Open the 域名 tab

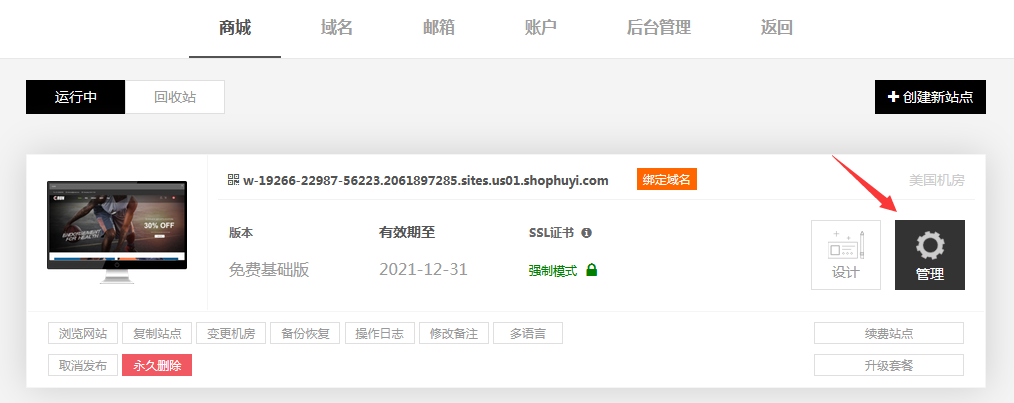pyautogui.click(x=337, y=28)
